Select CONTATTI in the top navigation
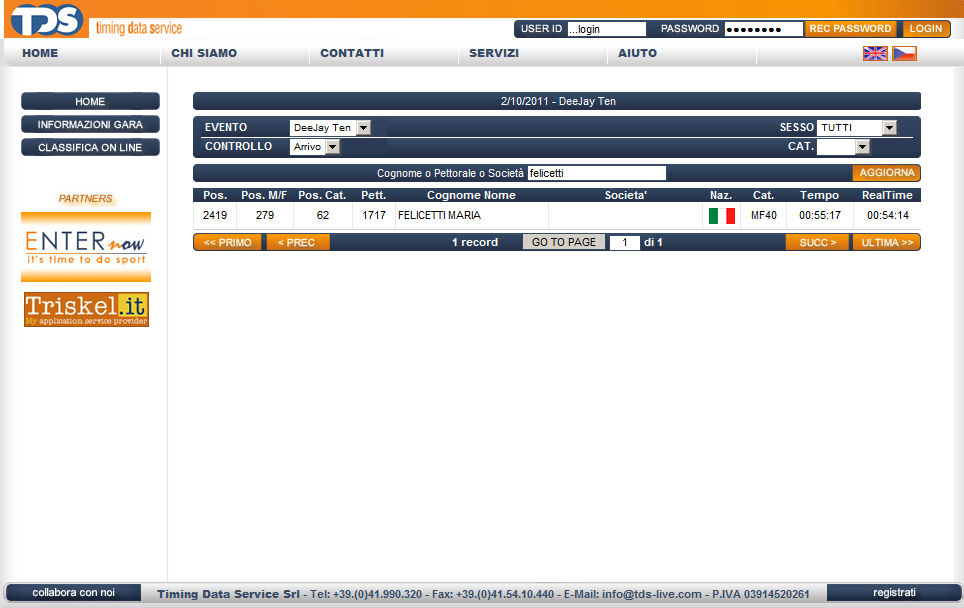 352,53
